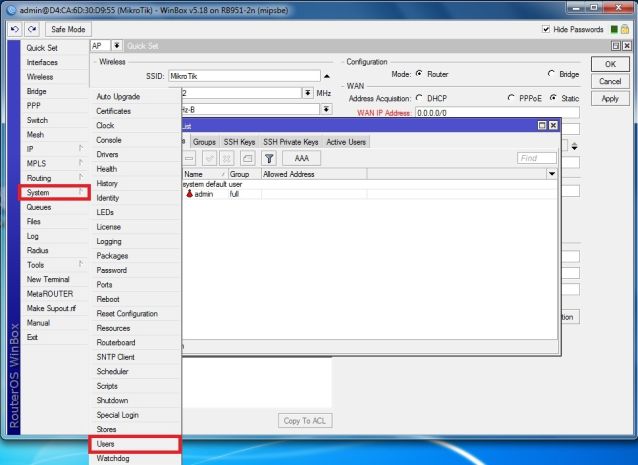
Task: Click the up-down stepper behind User List
Action: [x=574, y=146]
